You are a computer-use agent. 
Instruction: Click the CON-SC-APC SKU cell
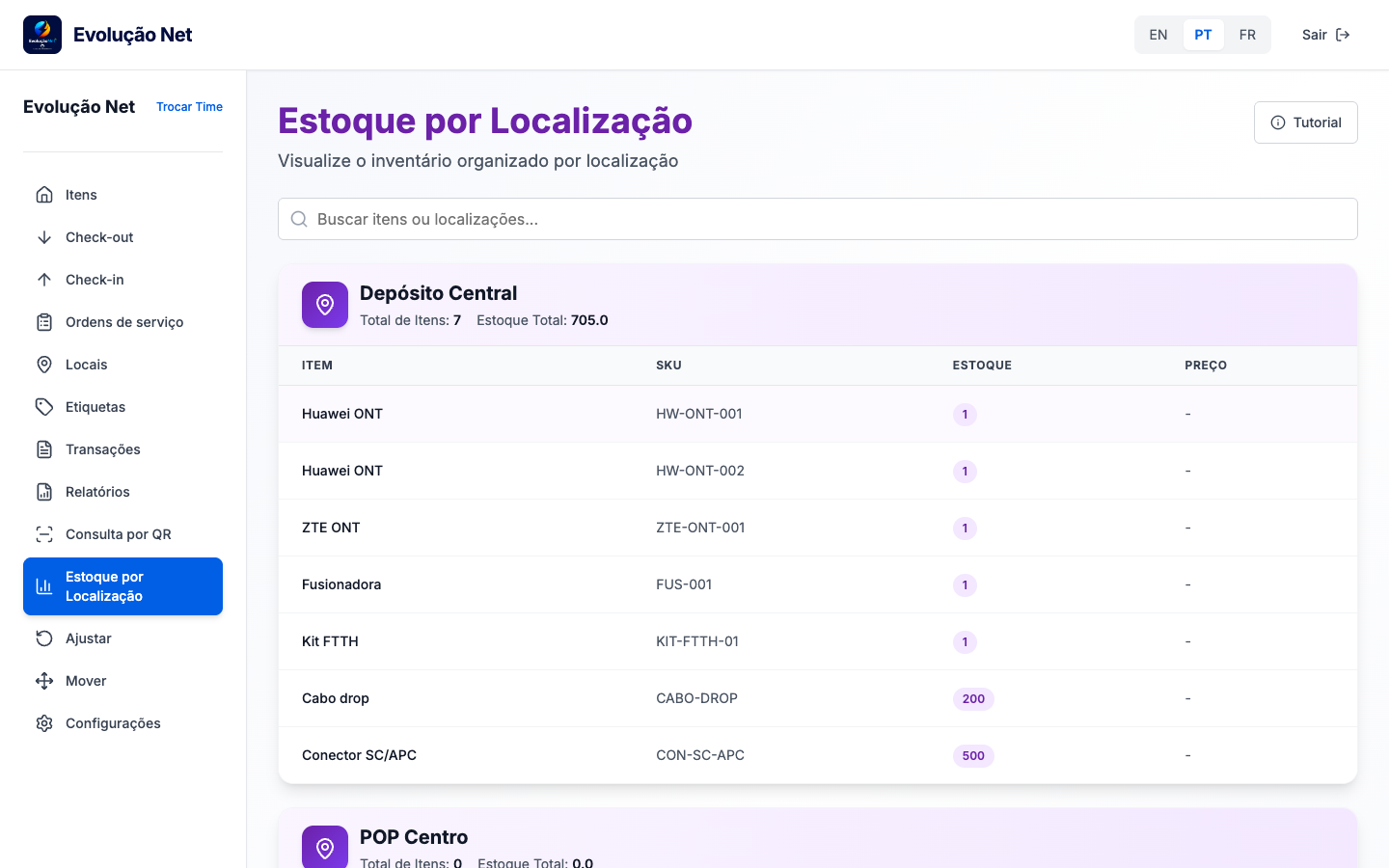tap(700, 755)
